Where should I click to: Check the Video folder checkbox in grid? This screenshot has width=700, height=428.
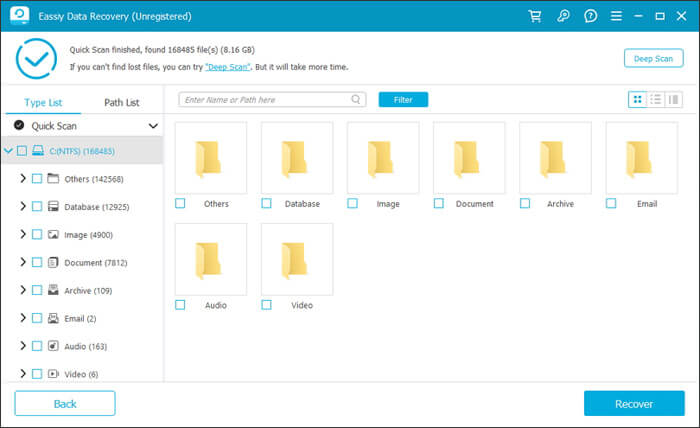(267, 305)
